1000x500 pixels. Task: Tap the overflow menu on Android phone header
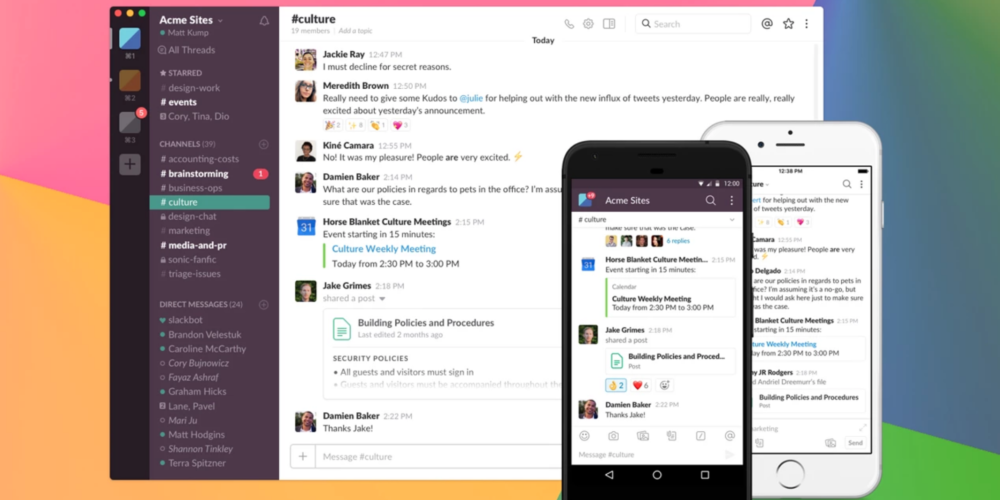(x=732, y=200)
